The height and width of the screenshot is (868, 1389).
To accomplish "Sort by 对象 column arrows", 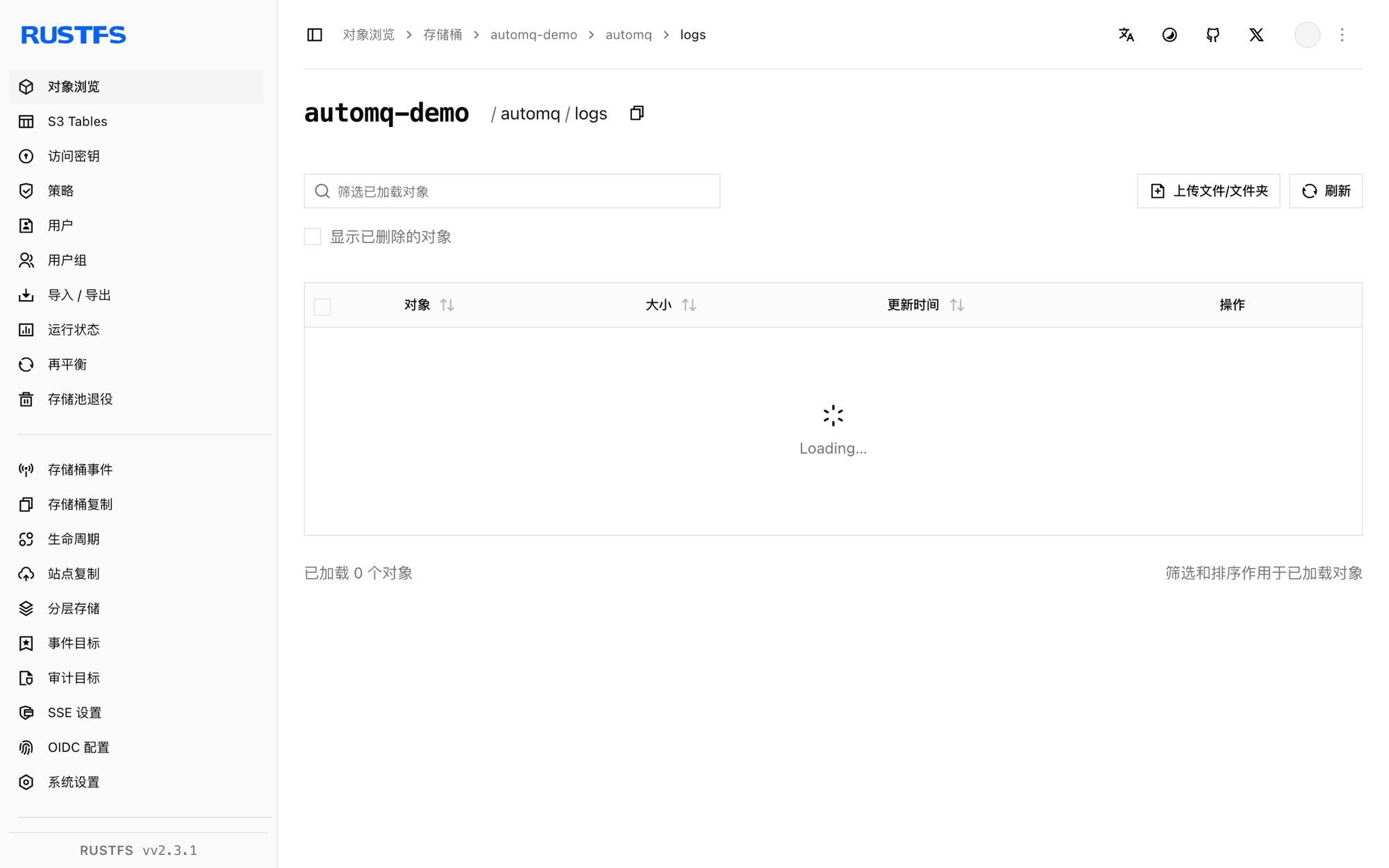I will (x=447, y=305).
